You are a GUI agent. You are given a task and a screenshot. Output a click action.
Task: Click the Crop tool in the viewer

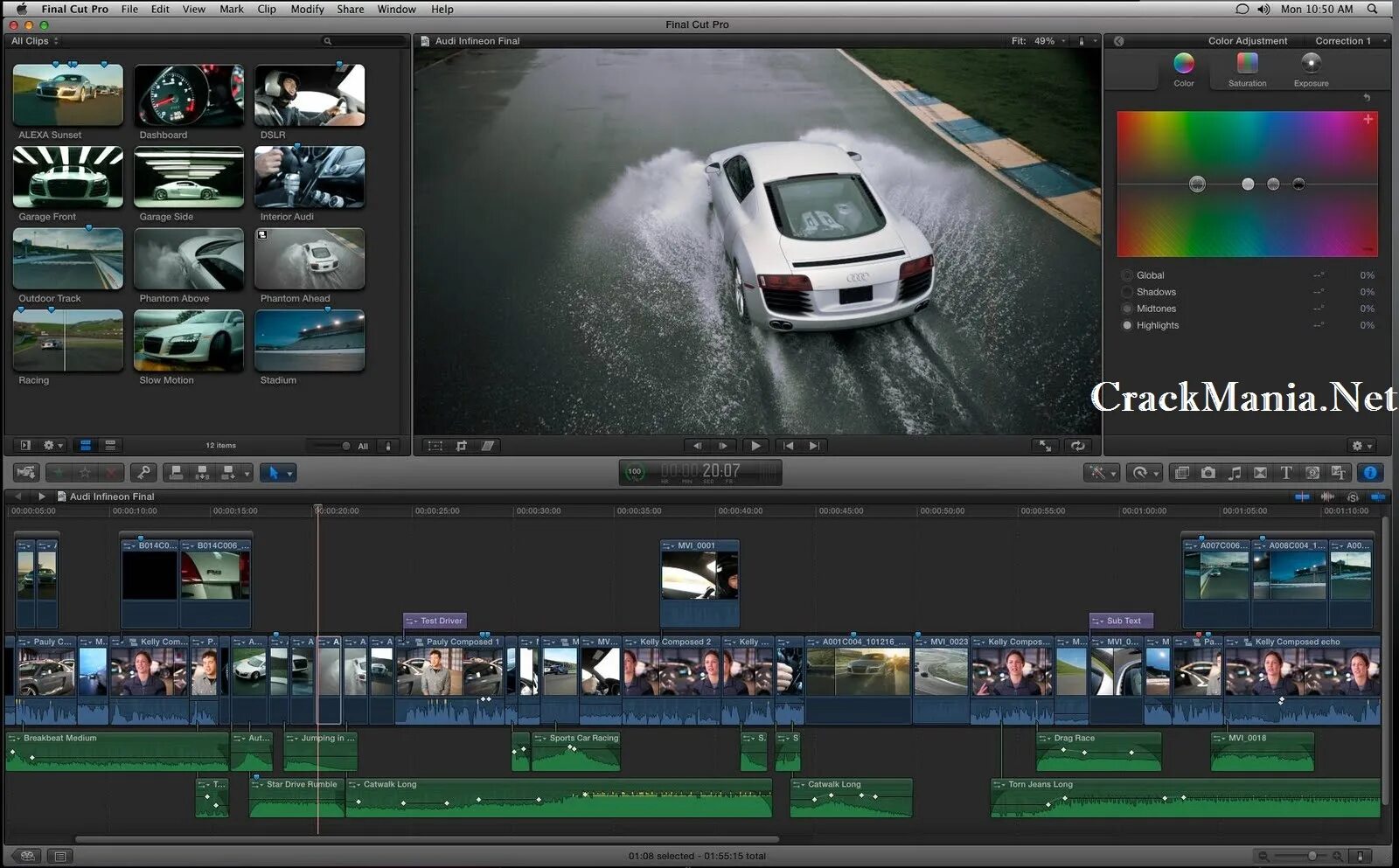(x=462, y=446)
